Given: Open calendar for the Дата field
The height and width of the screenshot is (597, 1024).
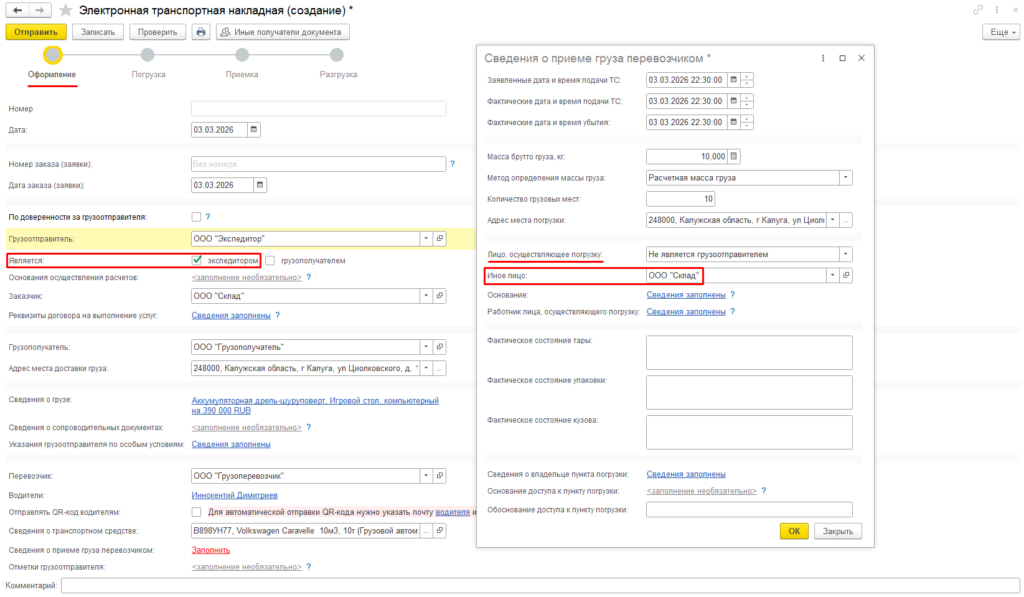Looking at the screenshot, I should tap(254, 130).
